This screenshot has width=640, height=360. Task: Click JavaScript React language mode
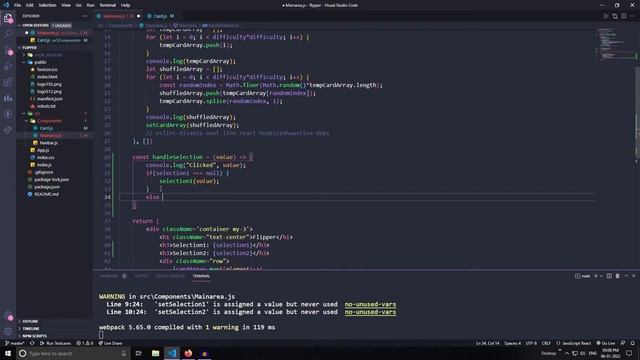pyautogui.click(x=573, y=343)
